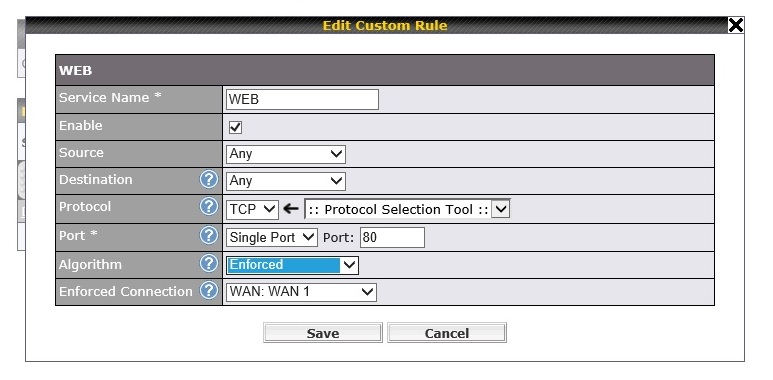Open the TCP protocol dropdown
This screenshot has height=380, width=773.
[252, 209]
